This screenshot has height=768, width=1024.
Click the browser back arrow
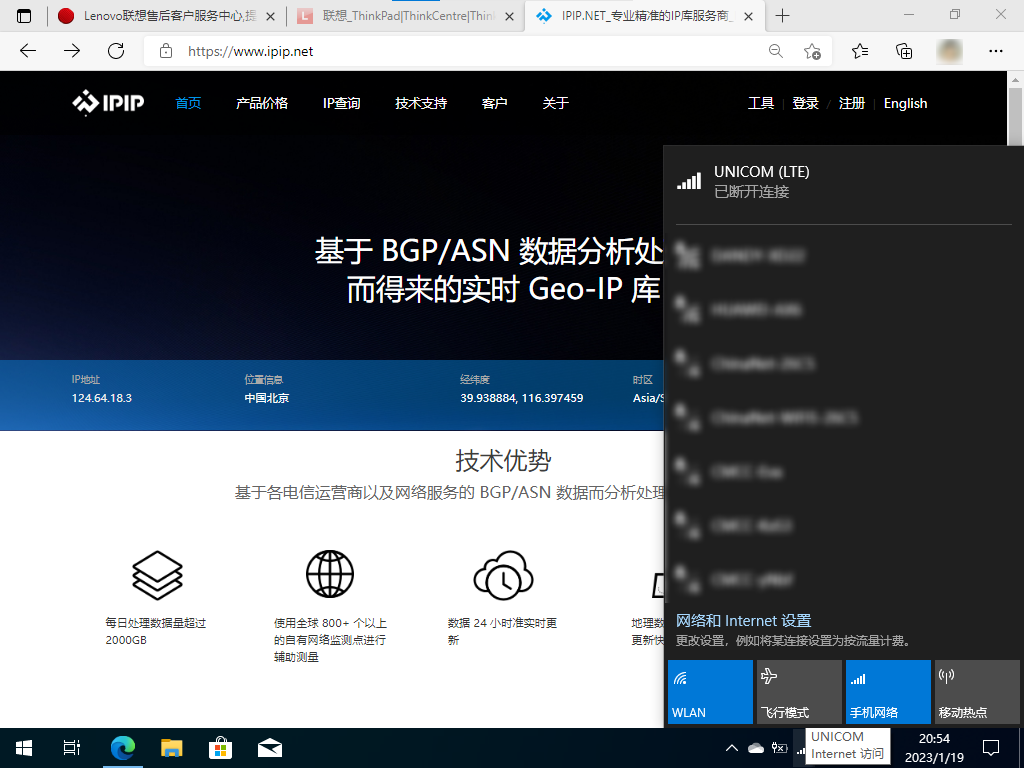[x=28, y=51]
